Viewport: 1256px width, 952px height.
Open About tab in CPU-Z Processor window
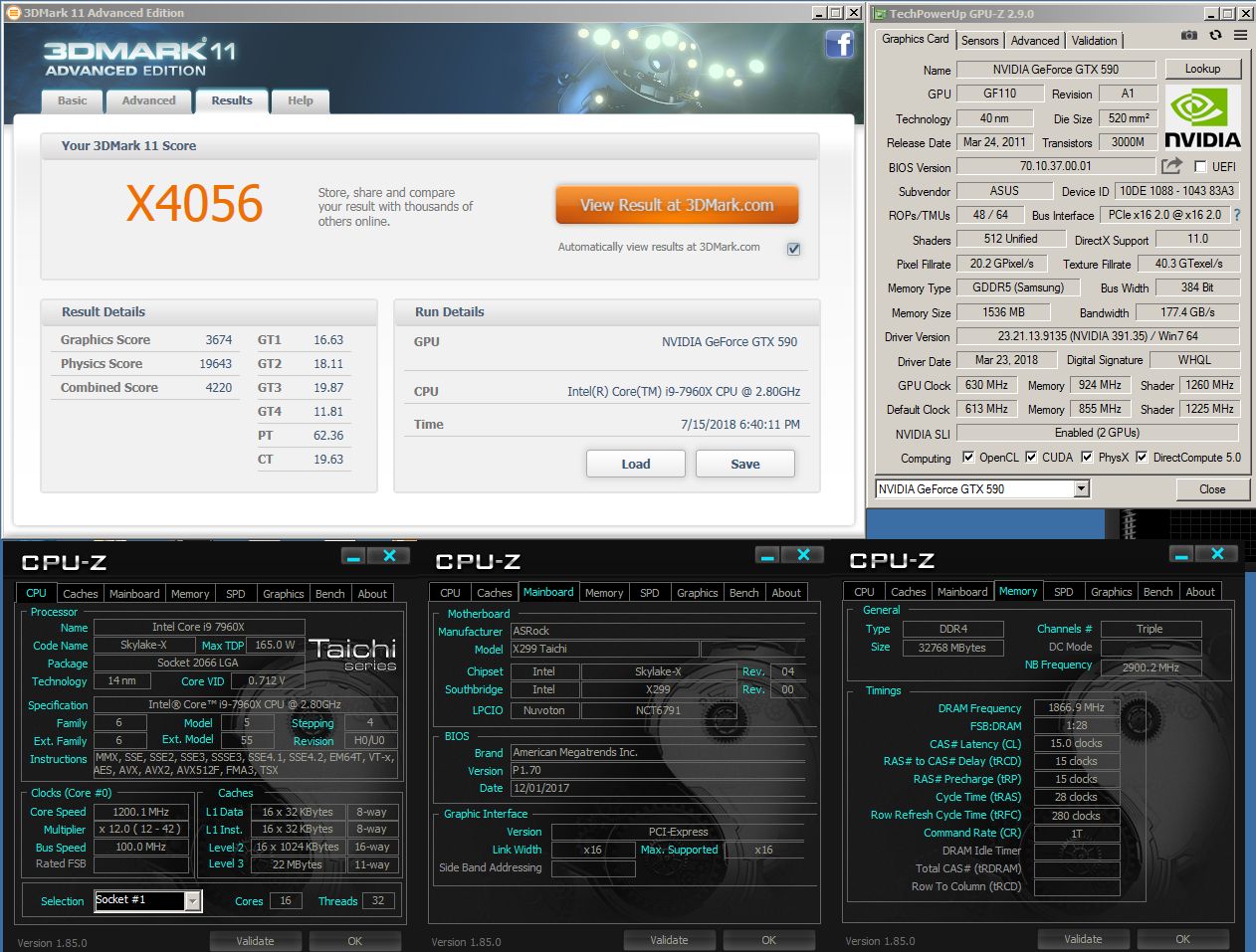tap(372, 594)
